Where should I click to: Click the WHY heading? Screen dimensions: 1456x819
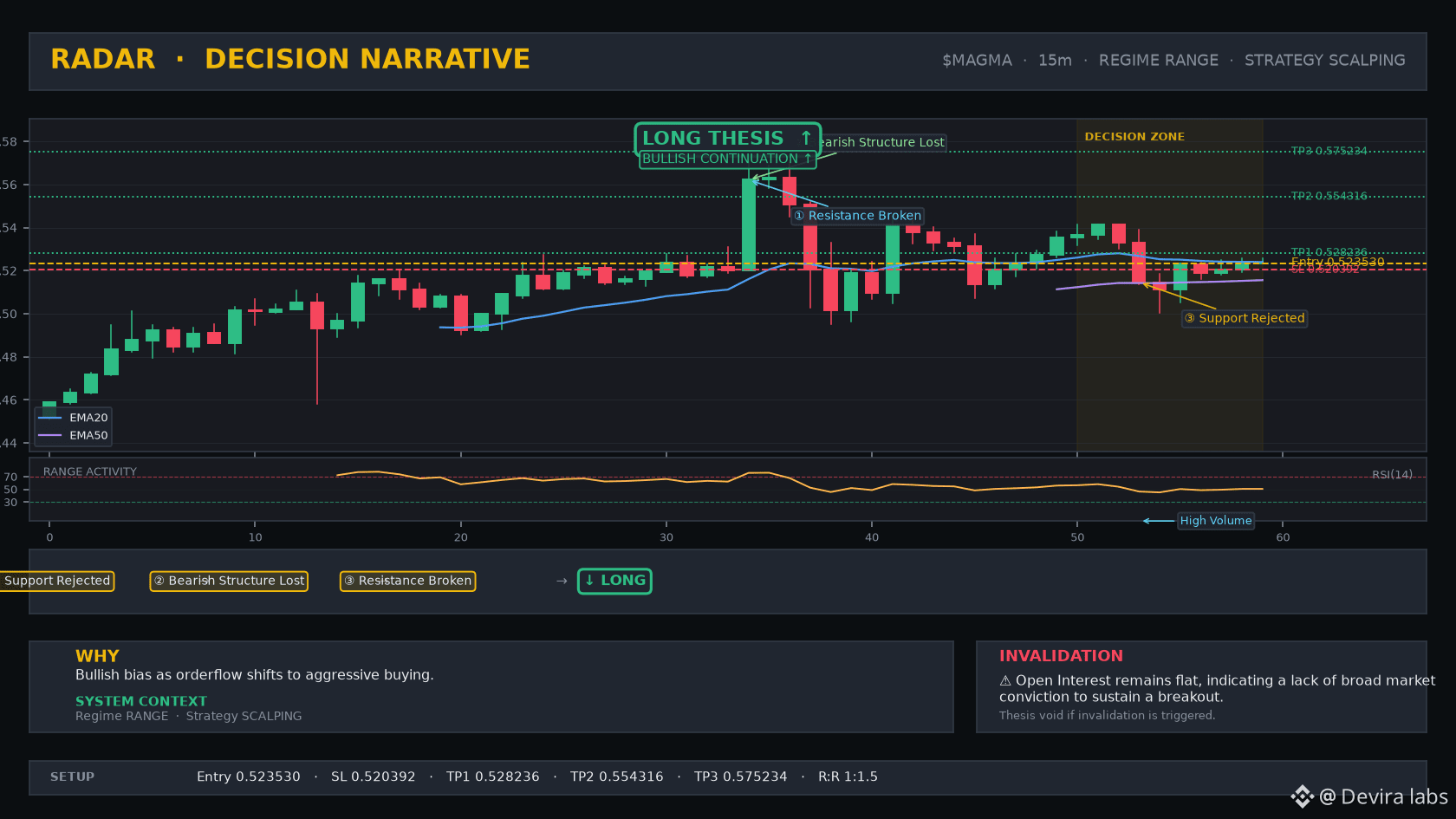click(97, 656)
